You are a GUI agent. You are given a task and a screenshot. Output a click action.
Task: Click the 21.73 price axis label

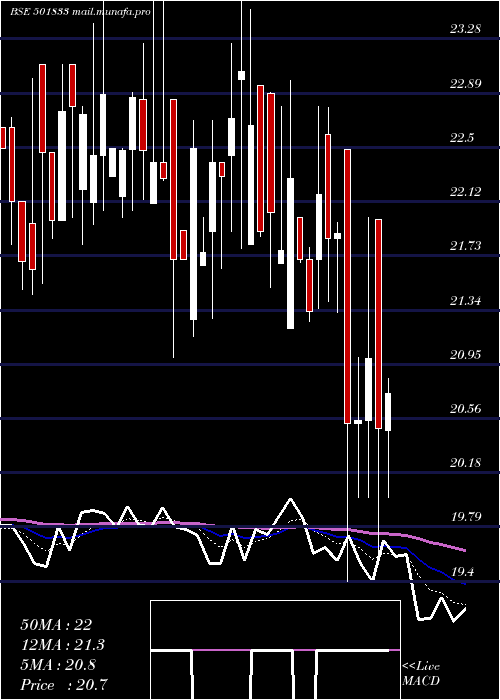point(466,246)
